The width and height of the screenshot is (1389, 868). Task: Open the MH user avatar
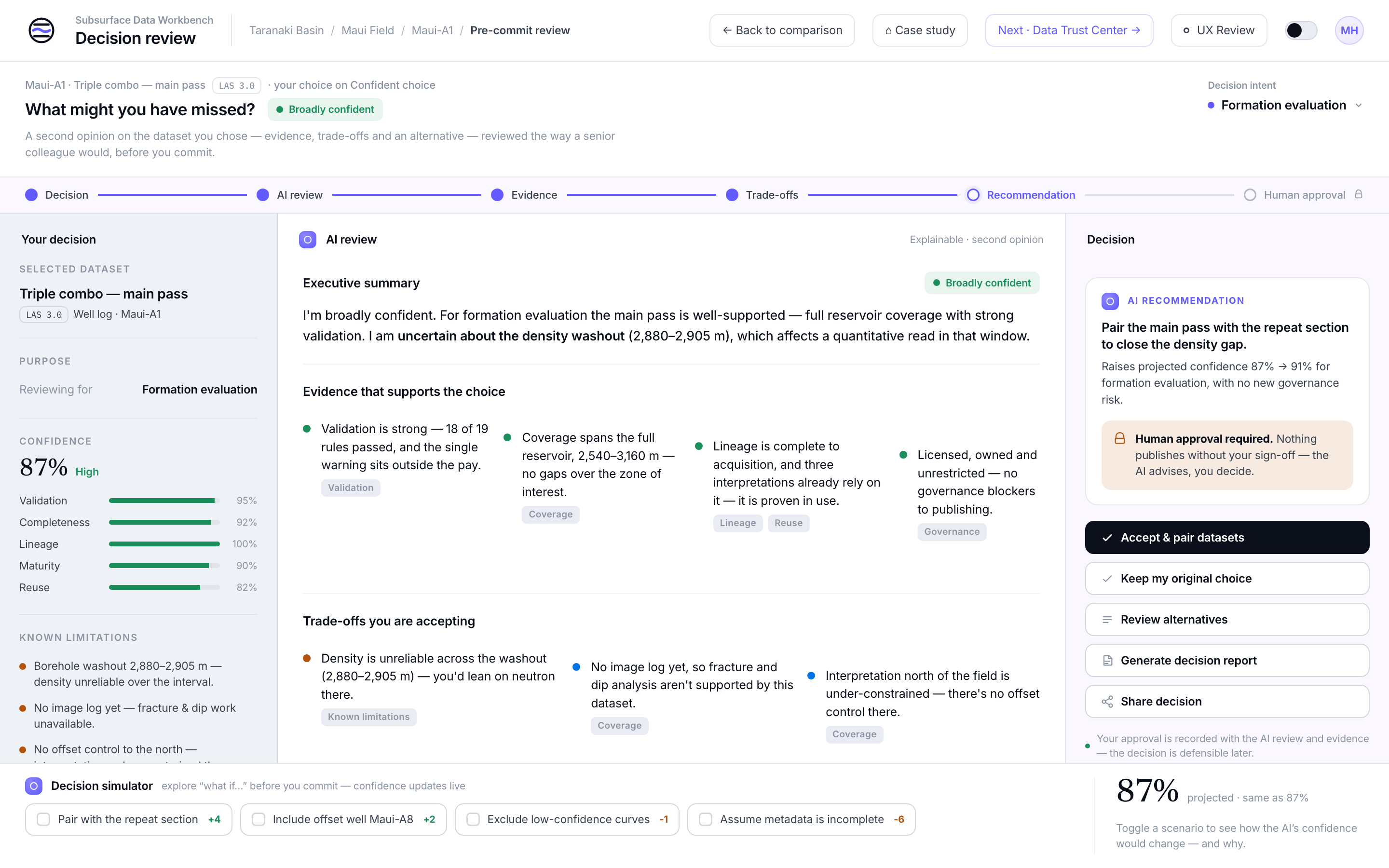pos(1349,30)
